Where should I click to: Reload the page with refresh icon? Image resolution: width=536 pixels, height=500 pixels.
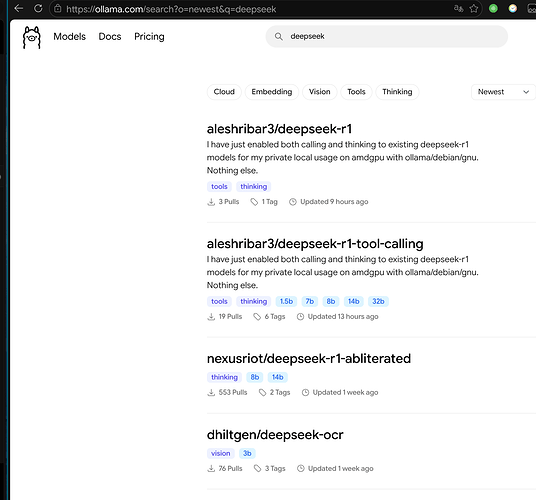(x=38, y=8)
